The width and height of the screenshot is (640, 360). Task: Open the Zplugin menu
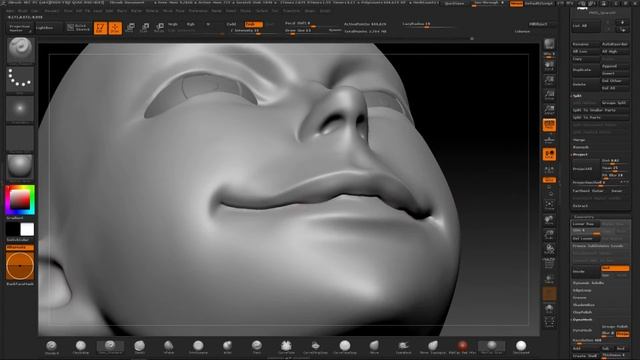click(310, 11)
